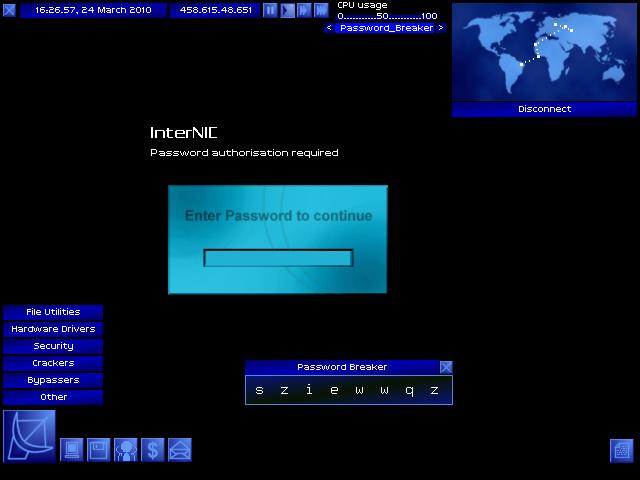Image resolution: width=640 pixels, height=480 pixels.
Task: Decrease Password_Breaker CPU priority with left arrow
Action: pos(329,28)
